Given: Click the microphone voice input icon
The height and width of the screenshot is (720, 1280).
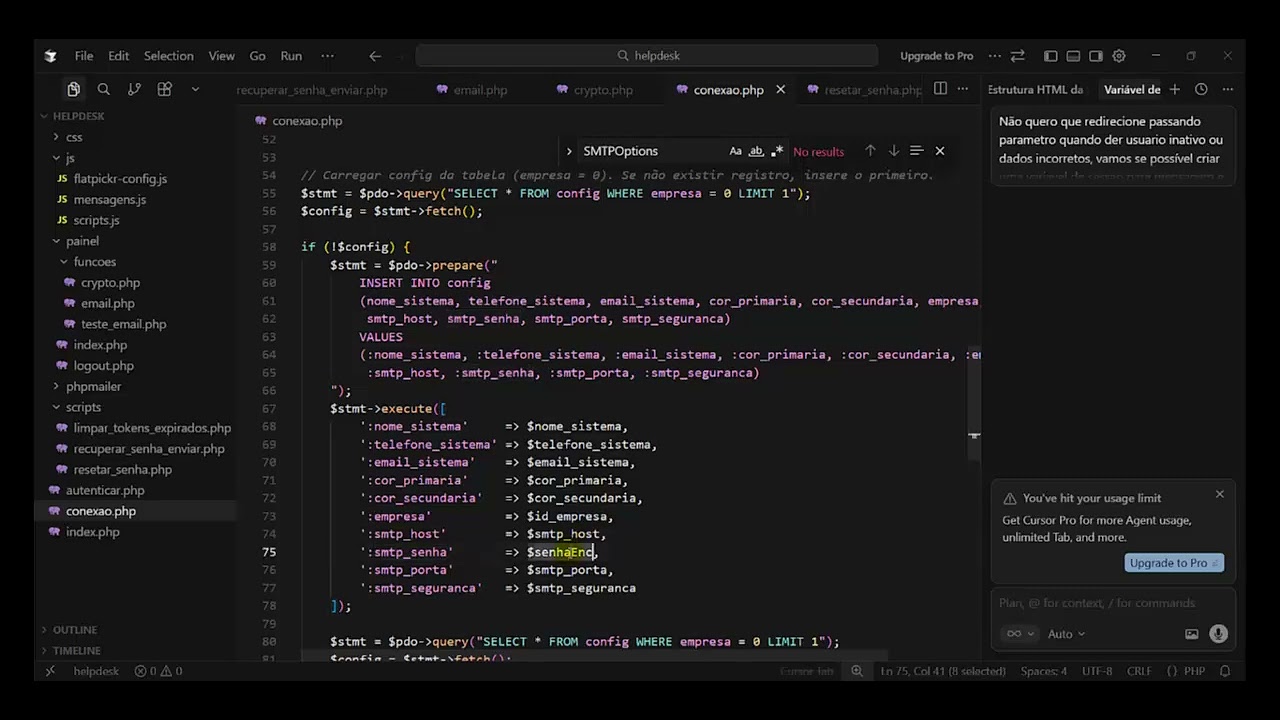Looking at the screenshot, I should pos(1218,633).
